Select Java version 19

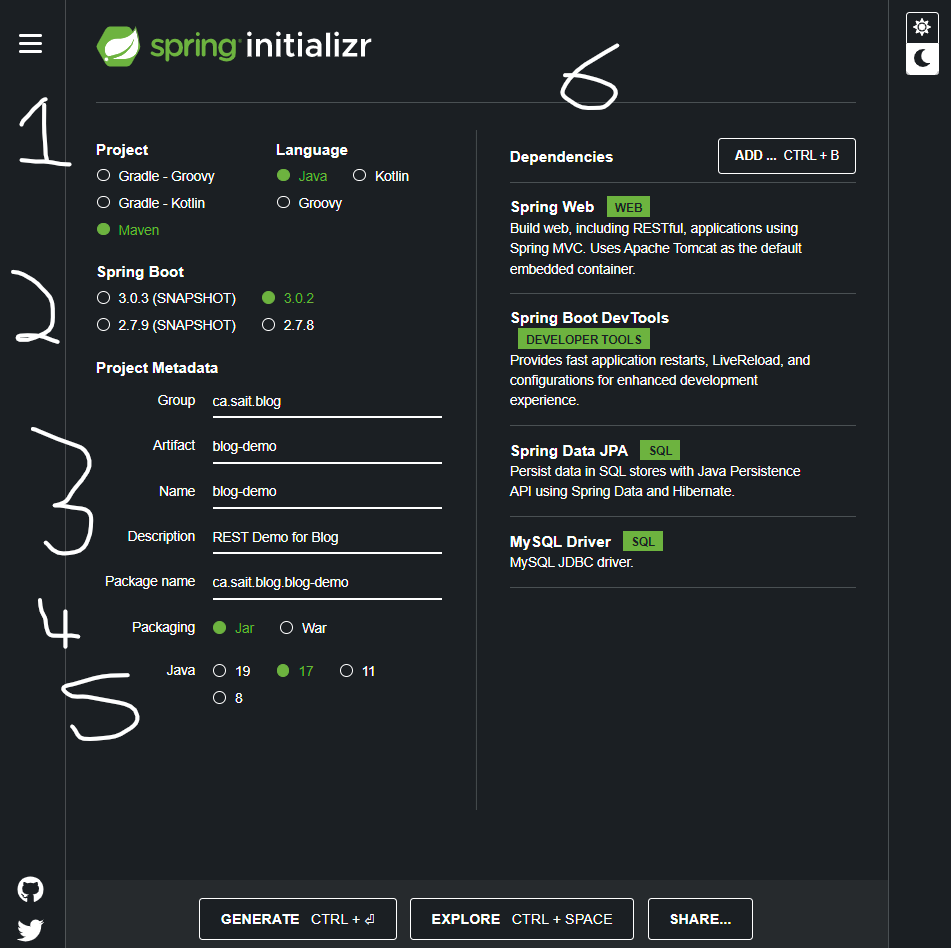(x=232, y=671)
